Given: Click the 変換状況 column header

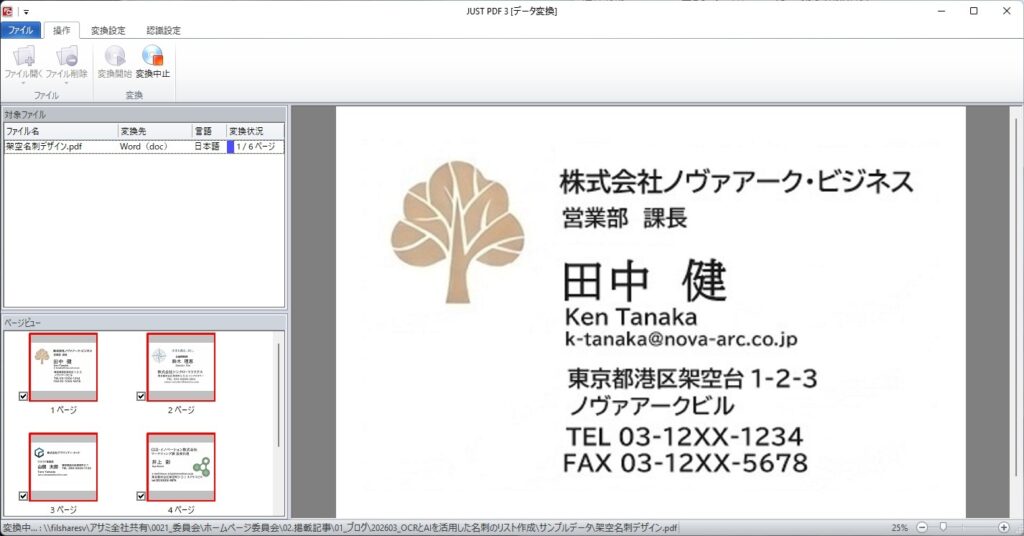Looking at the screenshot, I should click(x=255, y=131).
